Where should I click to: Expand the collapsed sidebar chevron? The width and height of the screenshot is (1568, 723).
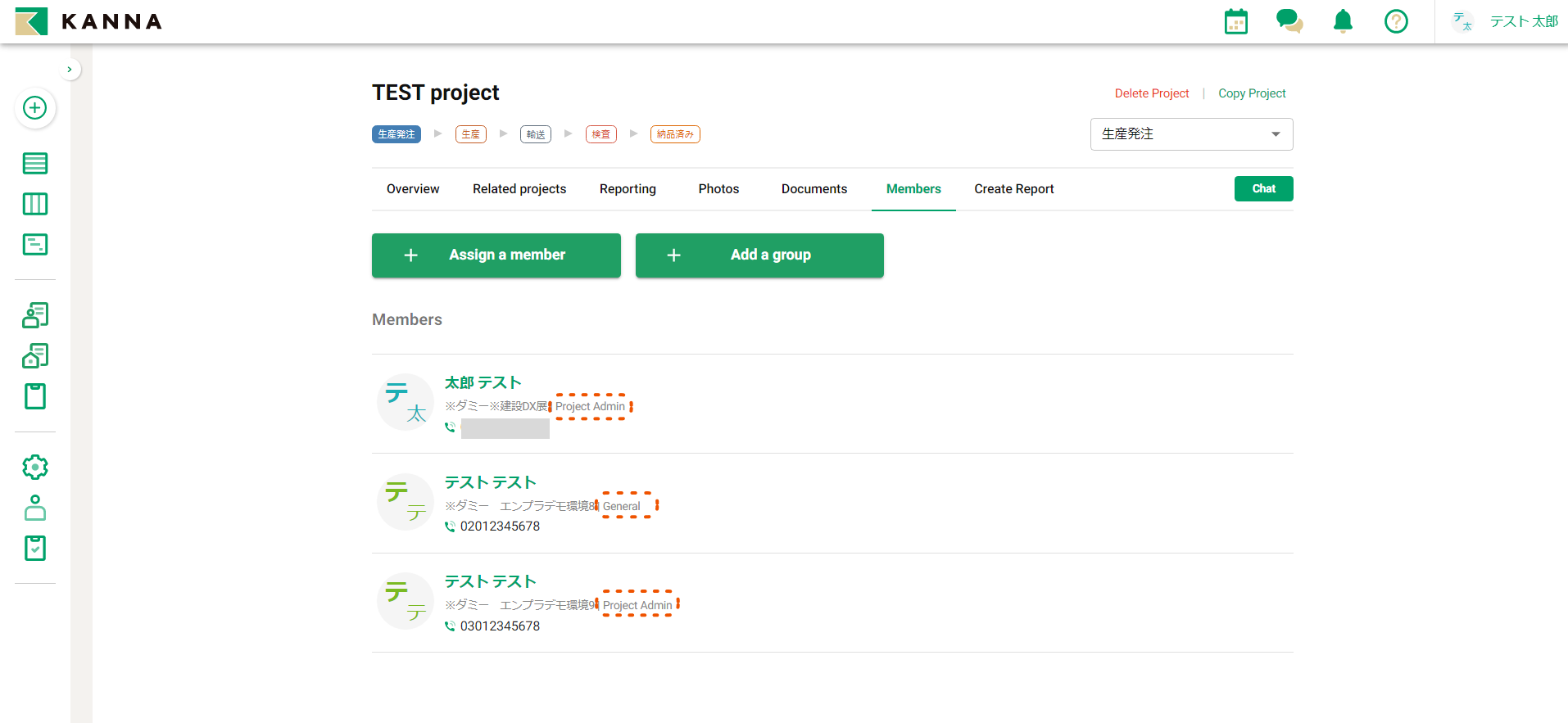pyautogui.click(x=70, y=70)
